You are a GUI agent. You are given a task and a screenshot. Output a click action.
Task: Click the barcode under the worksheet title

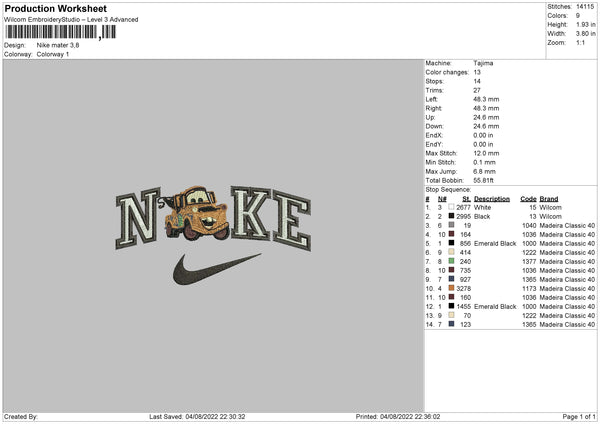(x=60, y=32)
